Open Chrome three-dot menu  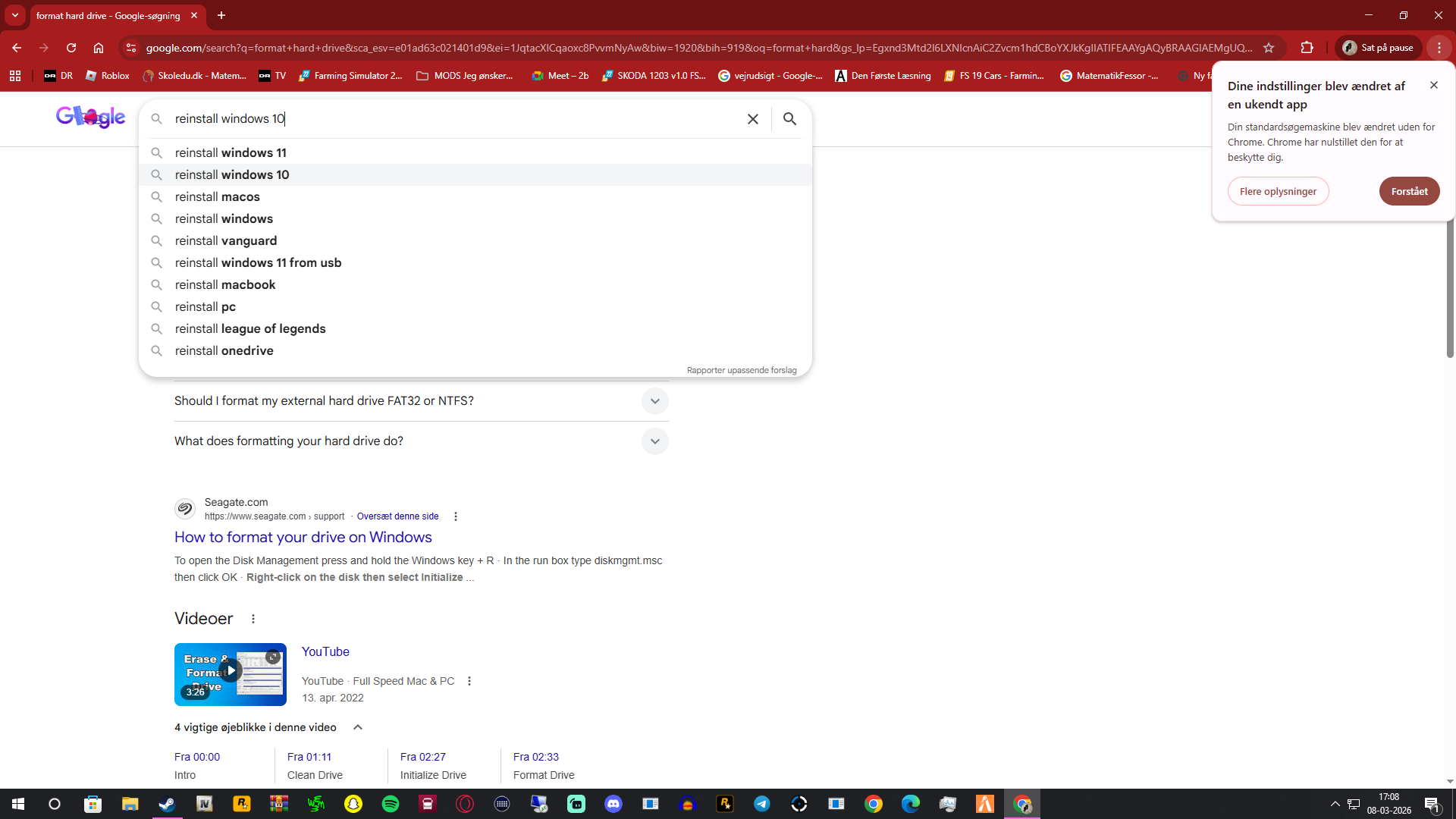(1439, 48)
